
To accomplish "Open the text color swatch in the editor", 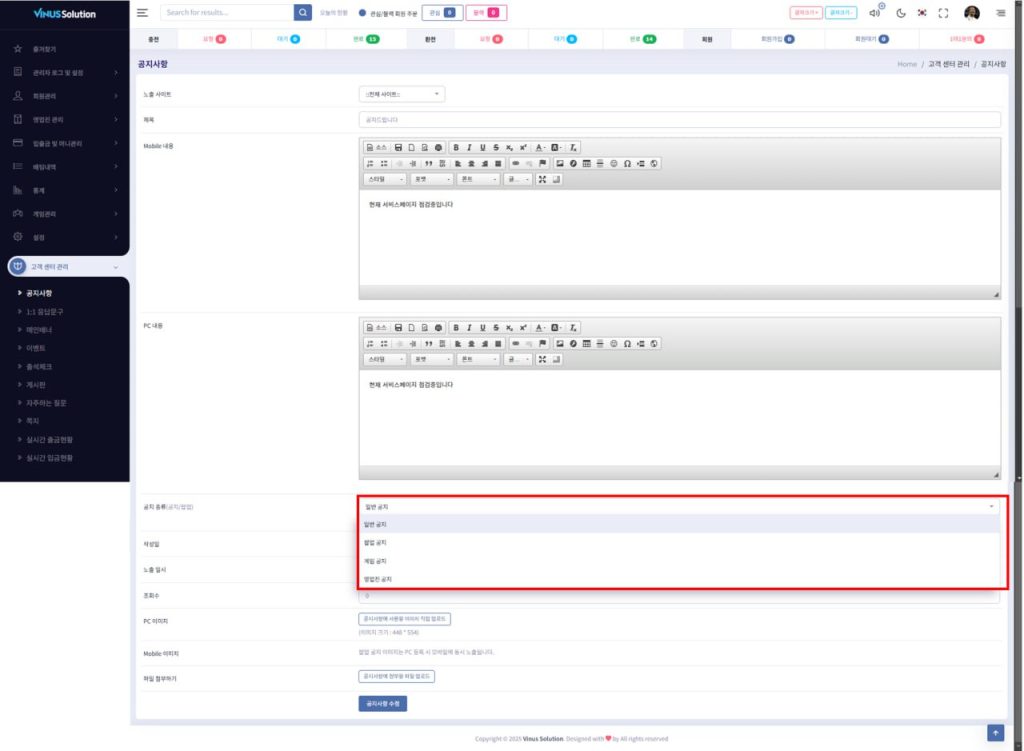I will tap(538, 148).
